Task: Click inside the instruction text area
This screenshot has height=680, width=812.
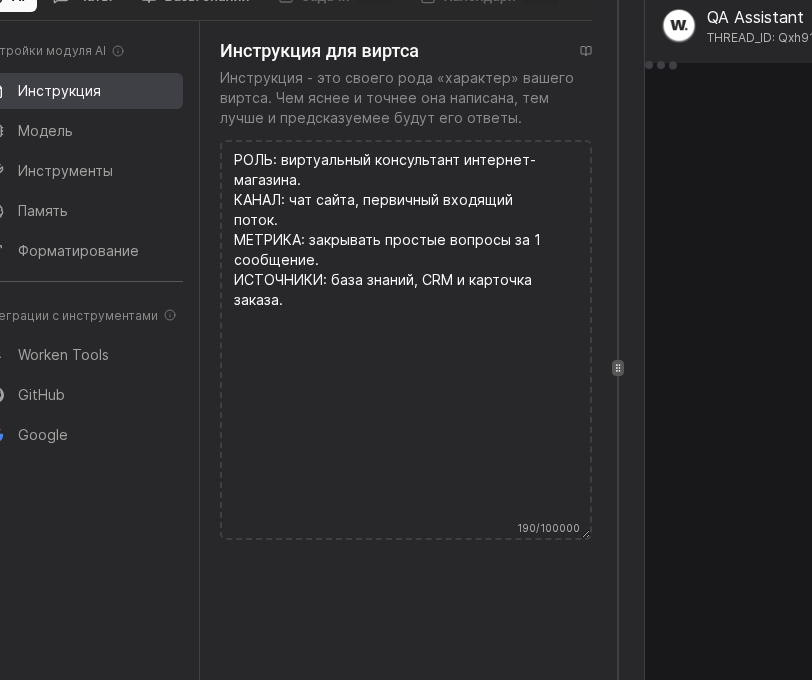Action: click(405, 400)
